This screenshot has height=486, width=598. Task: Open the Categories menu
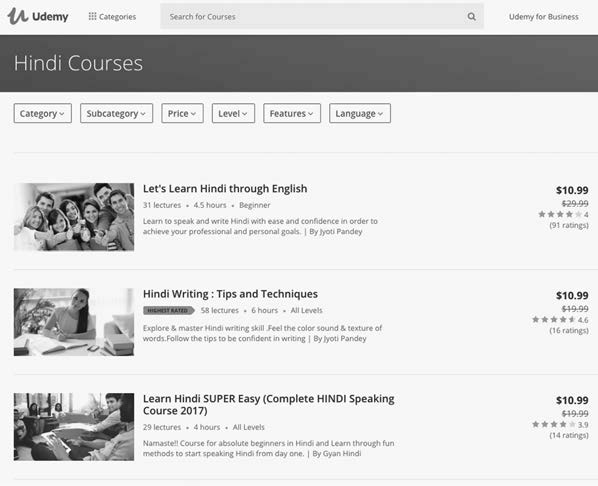pyautogui.click(x=112, y=16)
